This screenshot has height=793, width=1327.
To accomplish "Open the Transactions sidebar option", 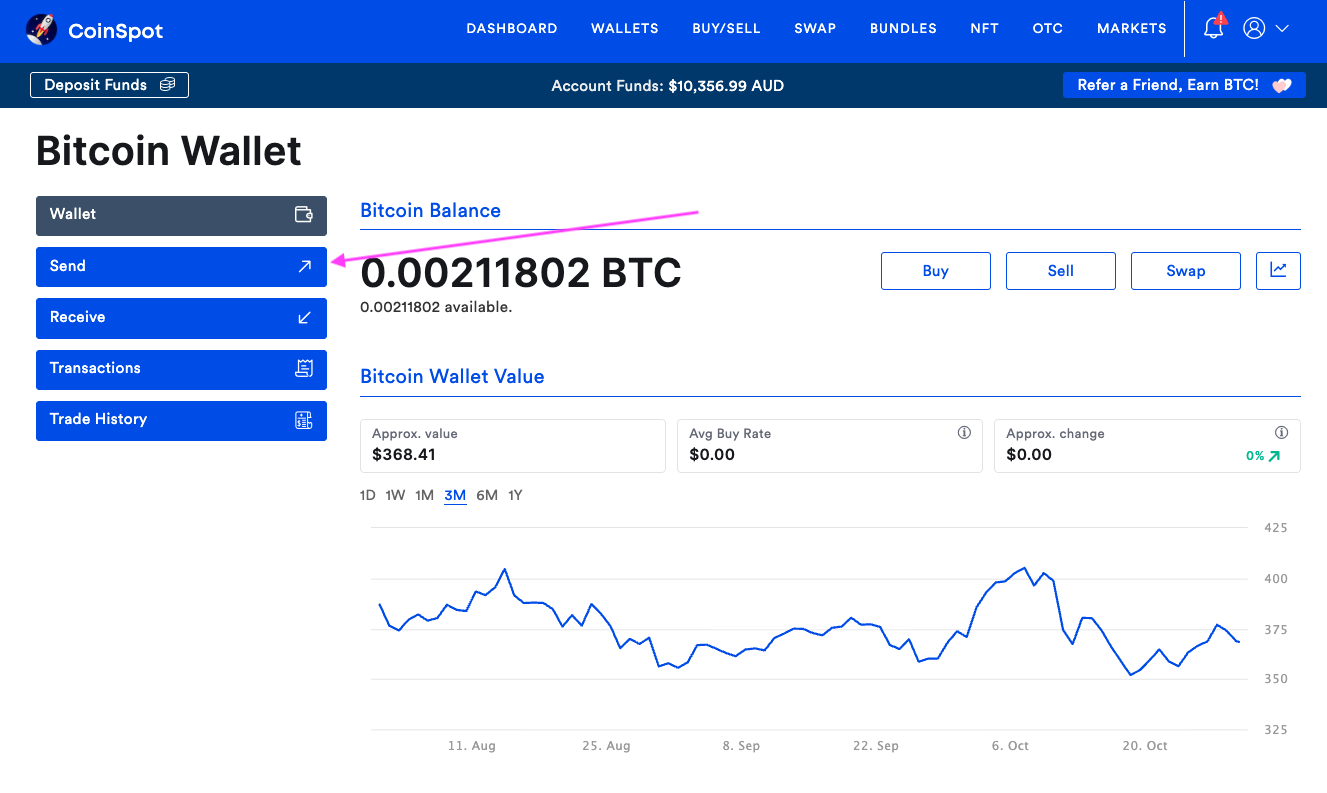I will point(181,369).
